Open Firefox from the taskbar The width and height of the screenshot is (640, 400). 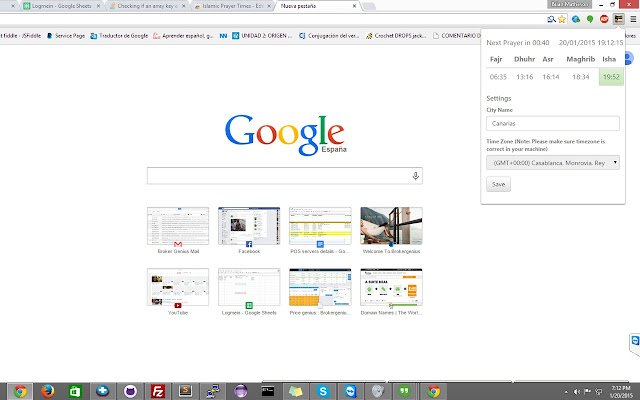tap(47, 391)
